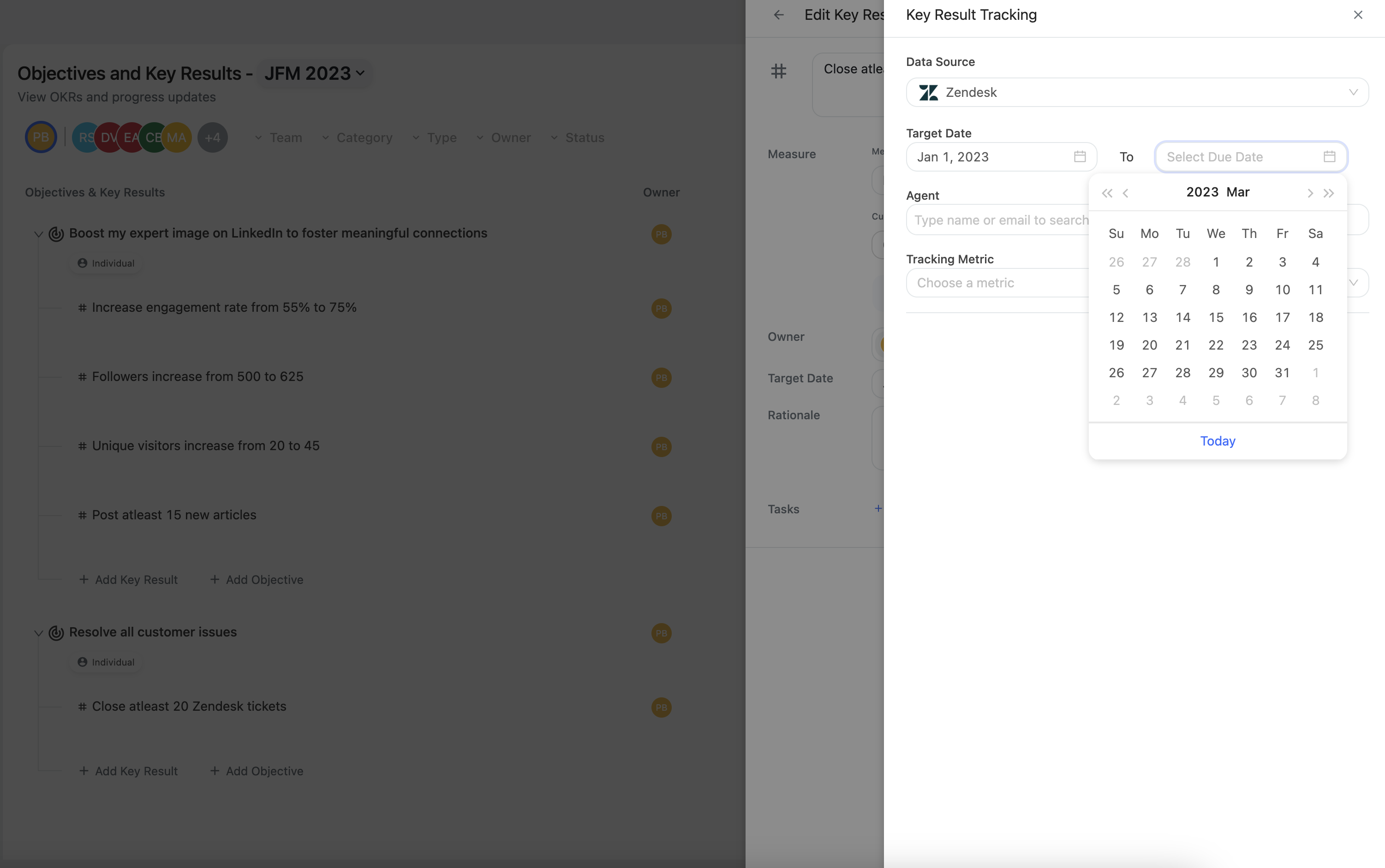Pick March 9 in the calendar
Image resolution: width=1385 pixels, height=868 pixels.
pyautogui.click(x=1249, y=290)
